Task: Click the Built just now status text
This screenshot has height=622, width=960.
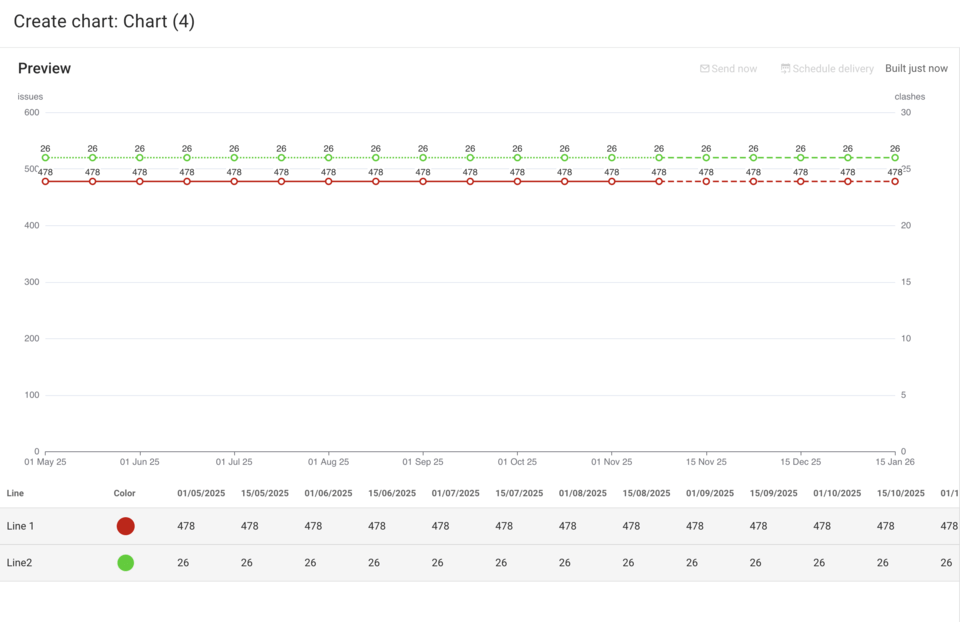Action: click(x=916, y=69)
